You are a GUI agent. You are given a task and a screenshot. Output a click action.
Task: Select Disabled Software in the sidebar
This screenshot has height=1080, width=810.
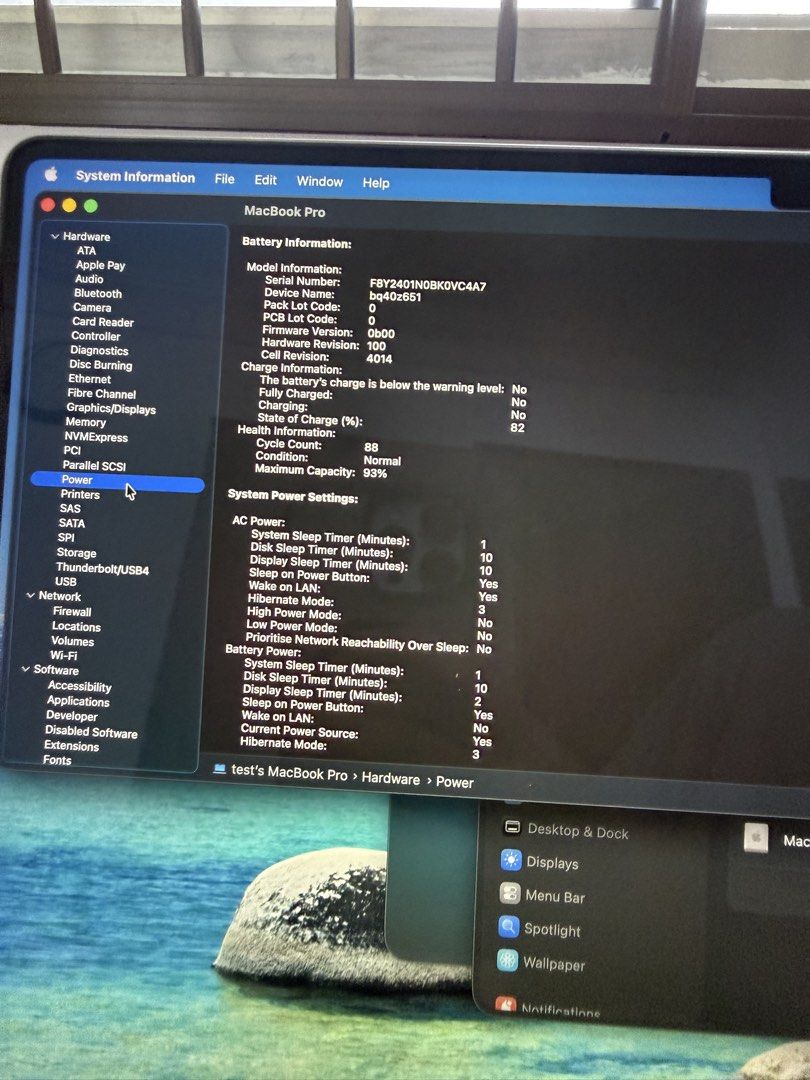point(91,731)
